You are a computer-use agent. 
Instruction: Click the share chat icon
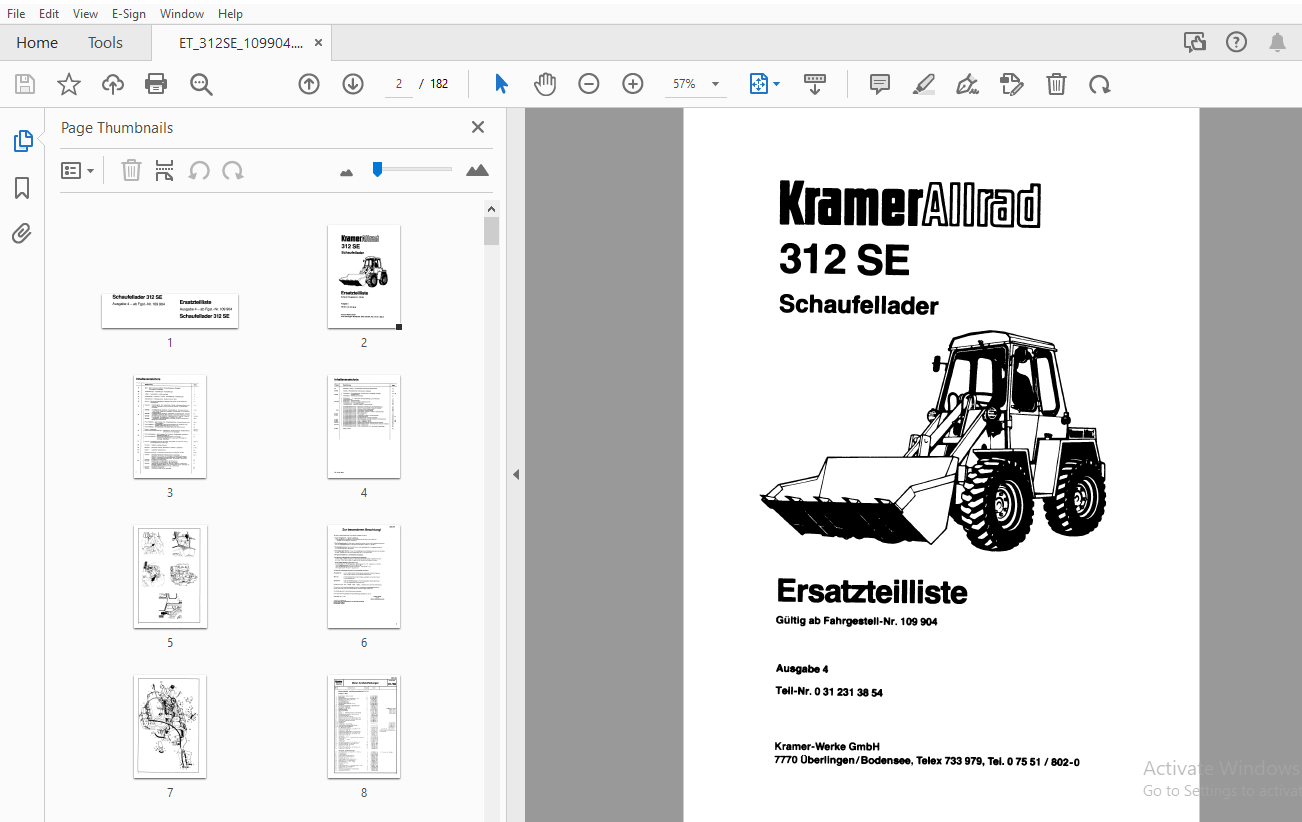(x=1195, y=42)
